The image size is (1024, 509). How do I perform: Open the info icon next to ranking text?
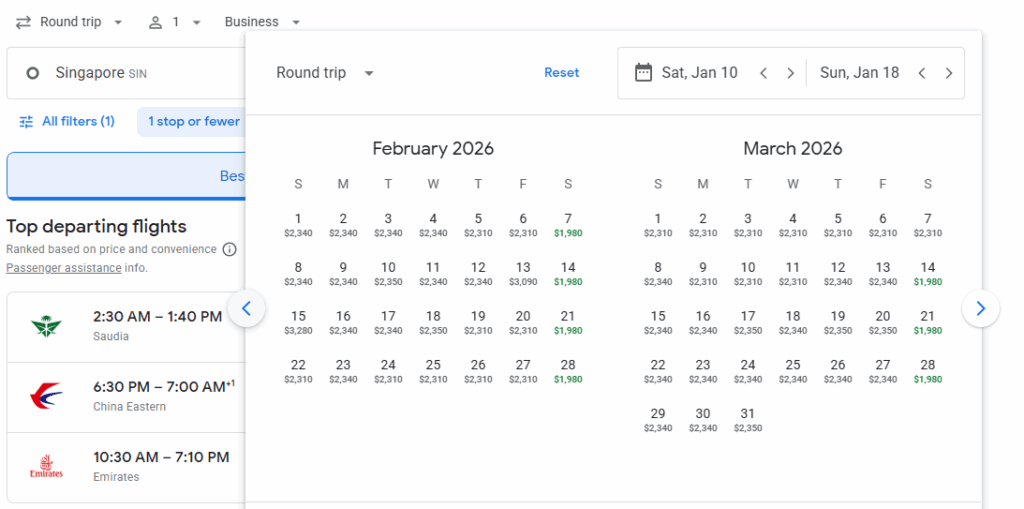pyautogui.click(x=229, y=249)
